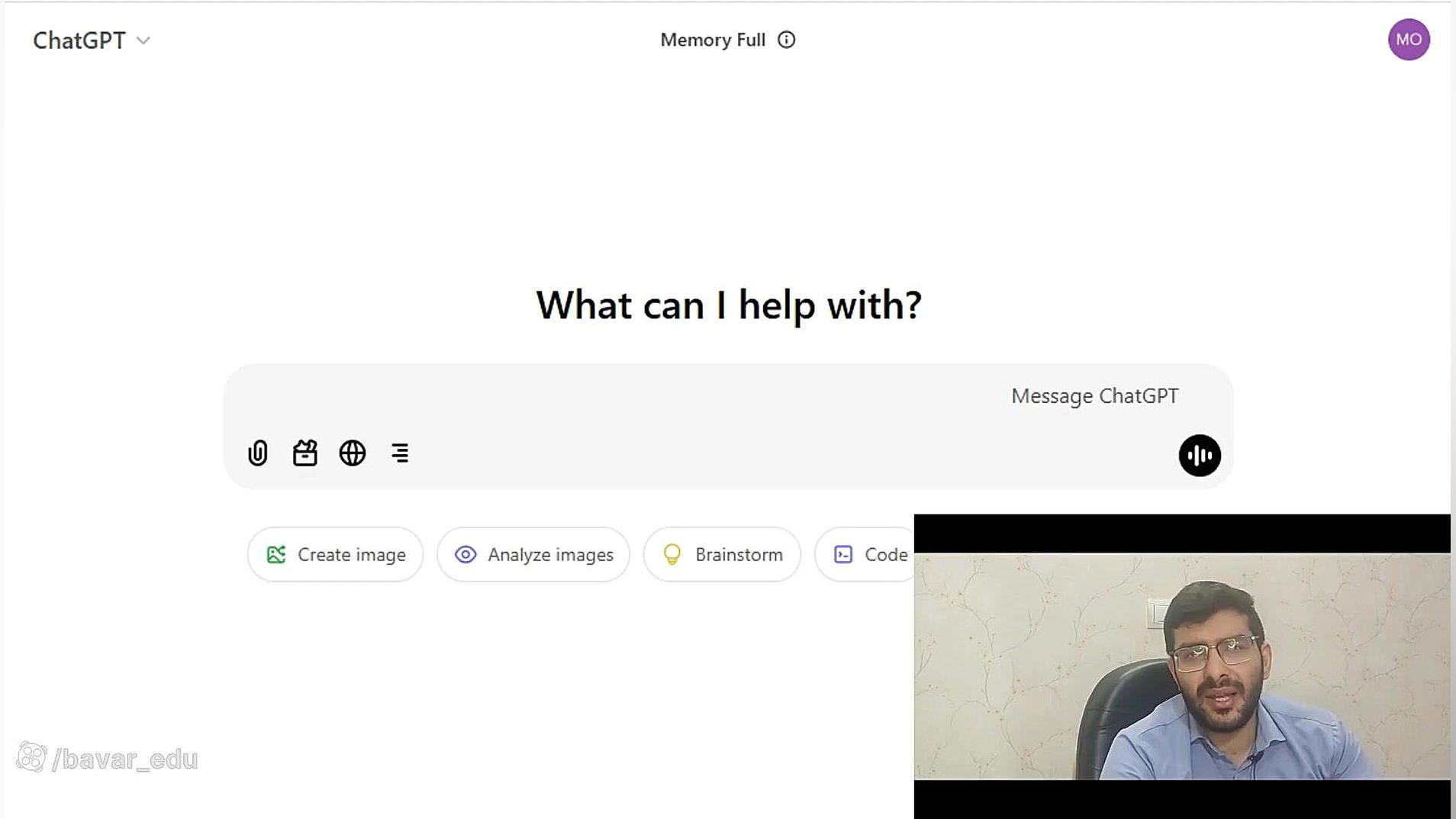The image size is (1456, 819).
Task: Expand the ChatGPT model dropdown
Action: tap(92, 40)
